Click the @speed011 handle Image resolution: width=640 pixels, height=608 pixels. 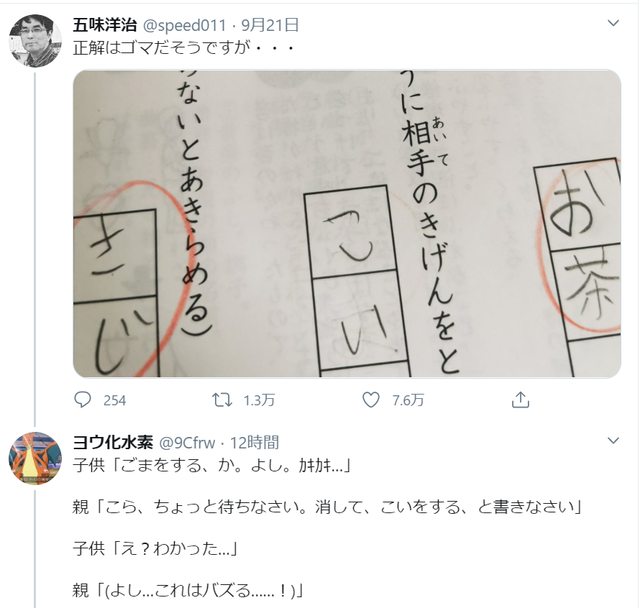tap(184, 25)
